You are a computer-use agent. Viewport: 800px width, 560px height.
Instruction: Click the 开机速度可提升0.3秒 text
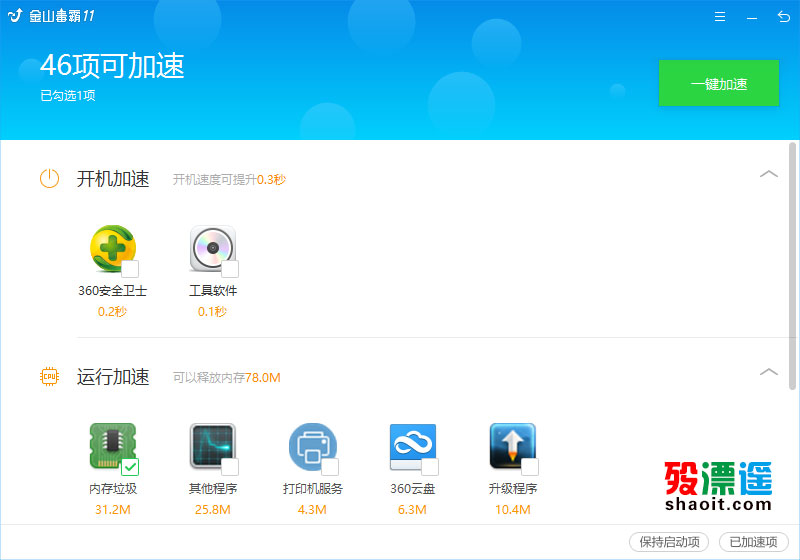(229, 180)
